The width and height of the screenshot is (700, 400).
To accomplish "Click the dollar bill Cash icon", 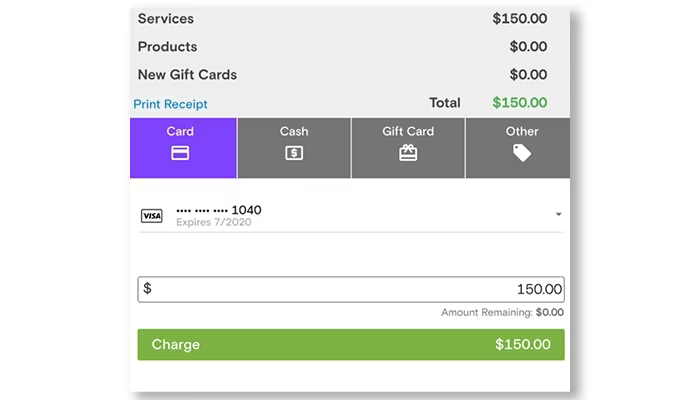I will (294, 153).
